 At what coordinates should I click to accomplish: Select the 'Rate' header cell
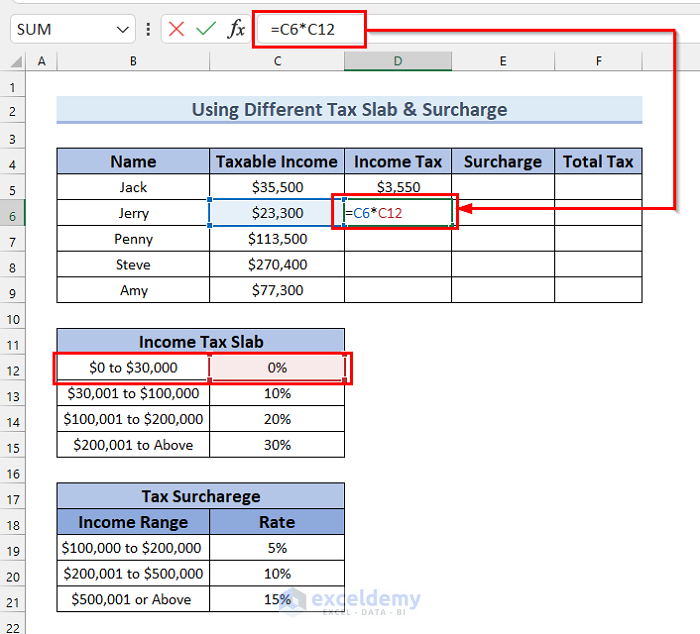(x=277, y=522)
